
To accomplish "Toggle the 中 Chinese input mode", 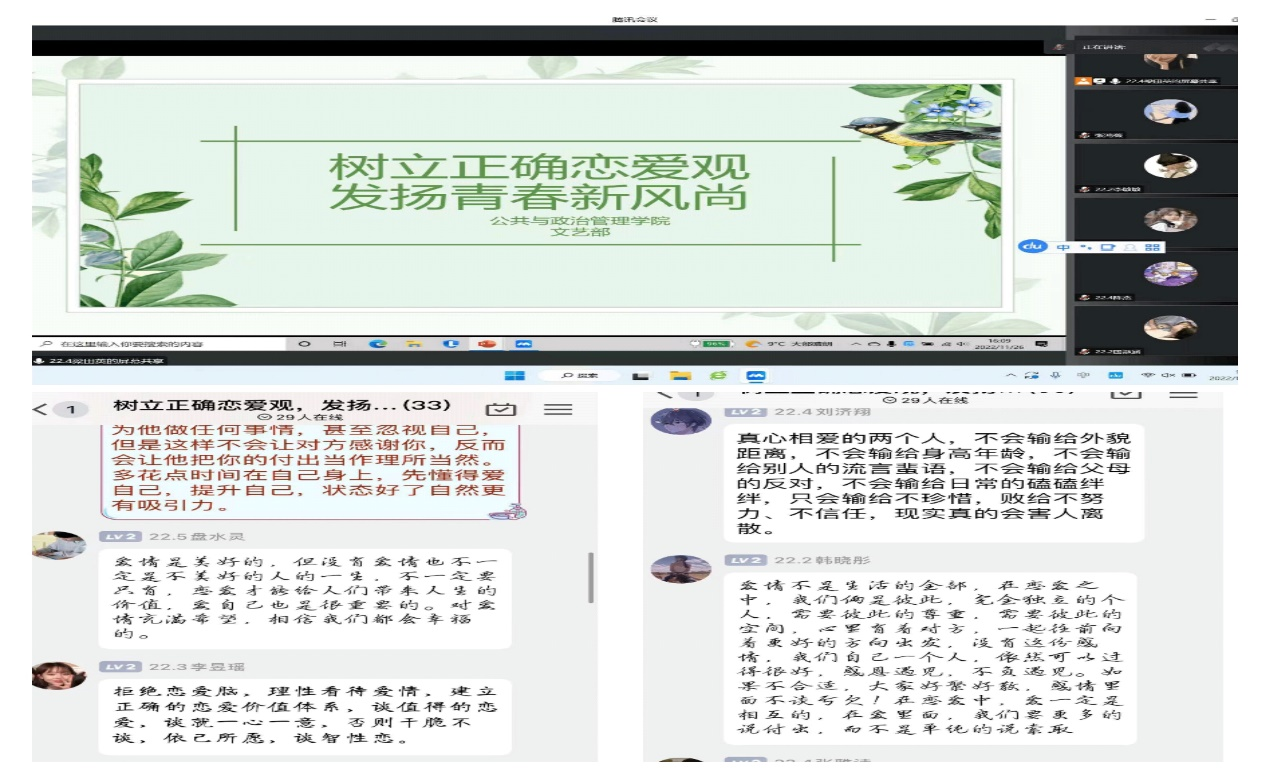I will (1062, 246).
